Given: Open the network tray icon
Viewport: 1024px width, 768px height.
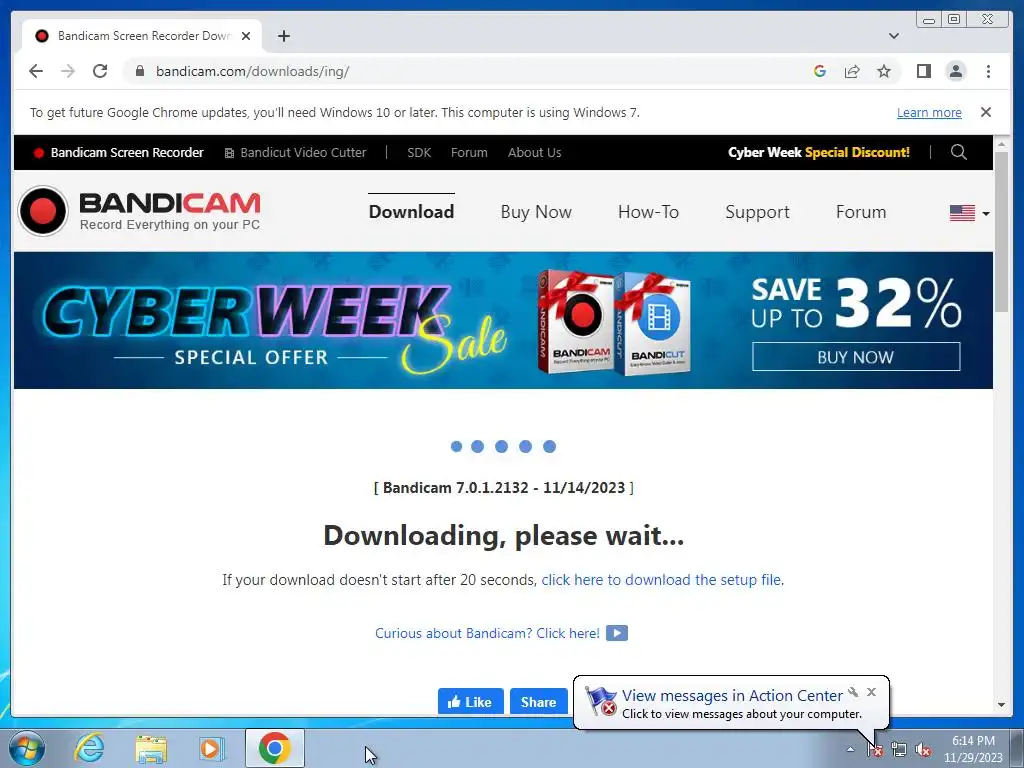Looking at the screenshot, I should 899,749.
